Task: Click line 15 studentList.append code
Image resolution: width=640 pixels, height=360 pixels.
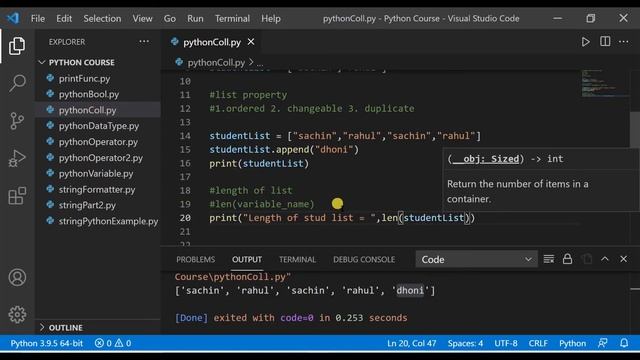Action: (284, 149)
